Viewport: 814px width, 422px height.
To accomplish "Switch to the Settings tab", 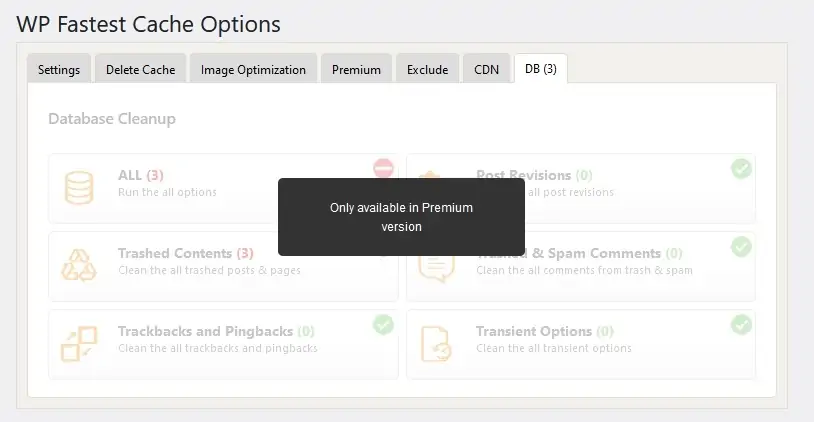I will tap(59, 70).
